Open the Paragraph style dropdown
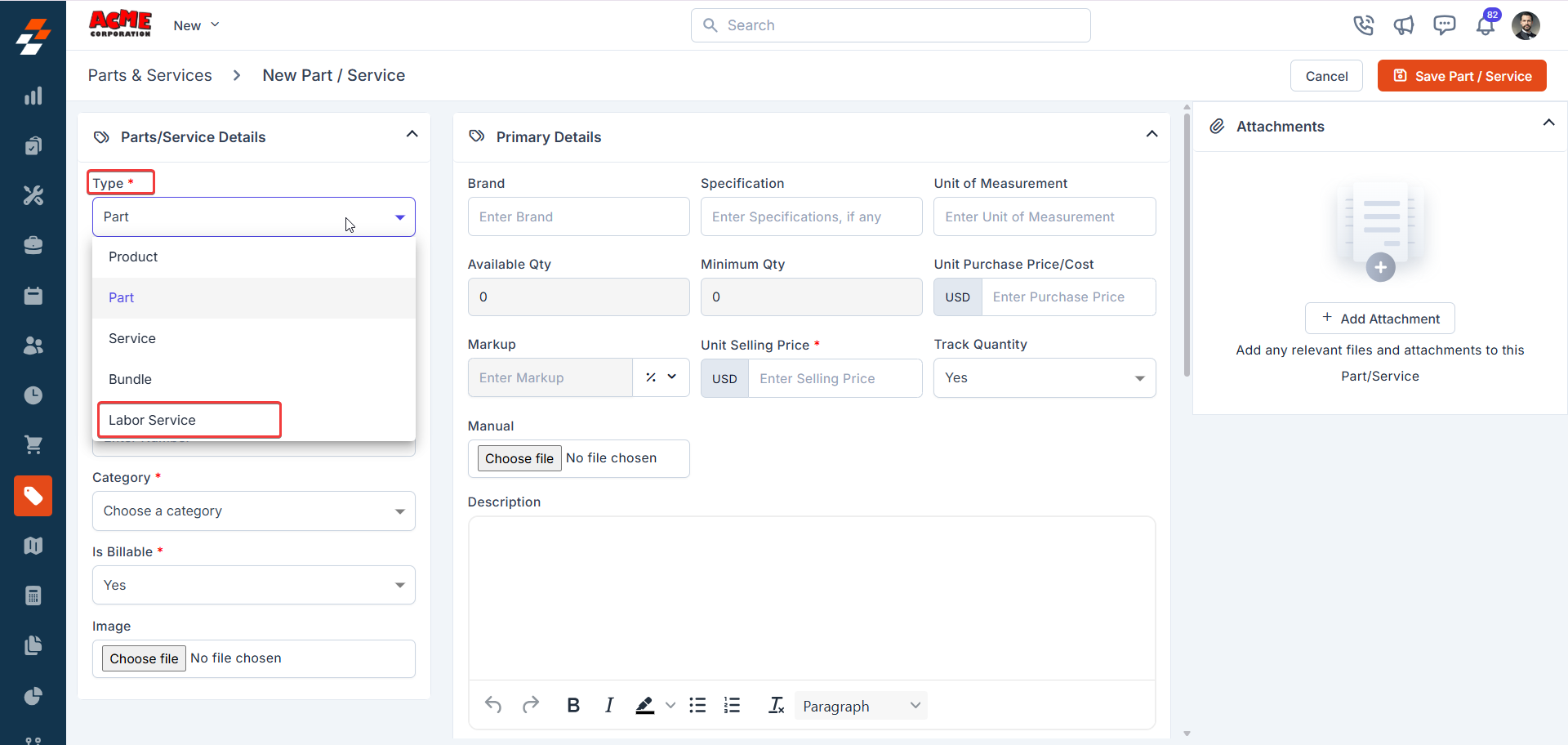The width and height of the screenshot is (1568, 745). click(x=861, y=706)
